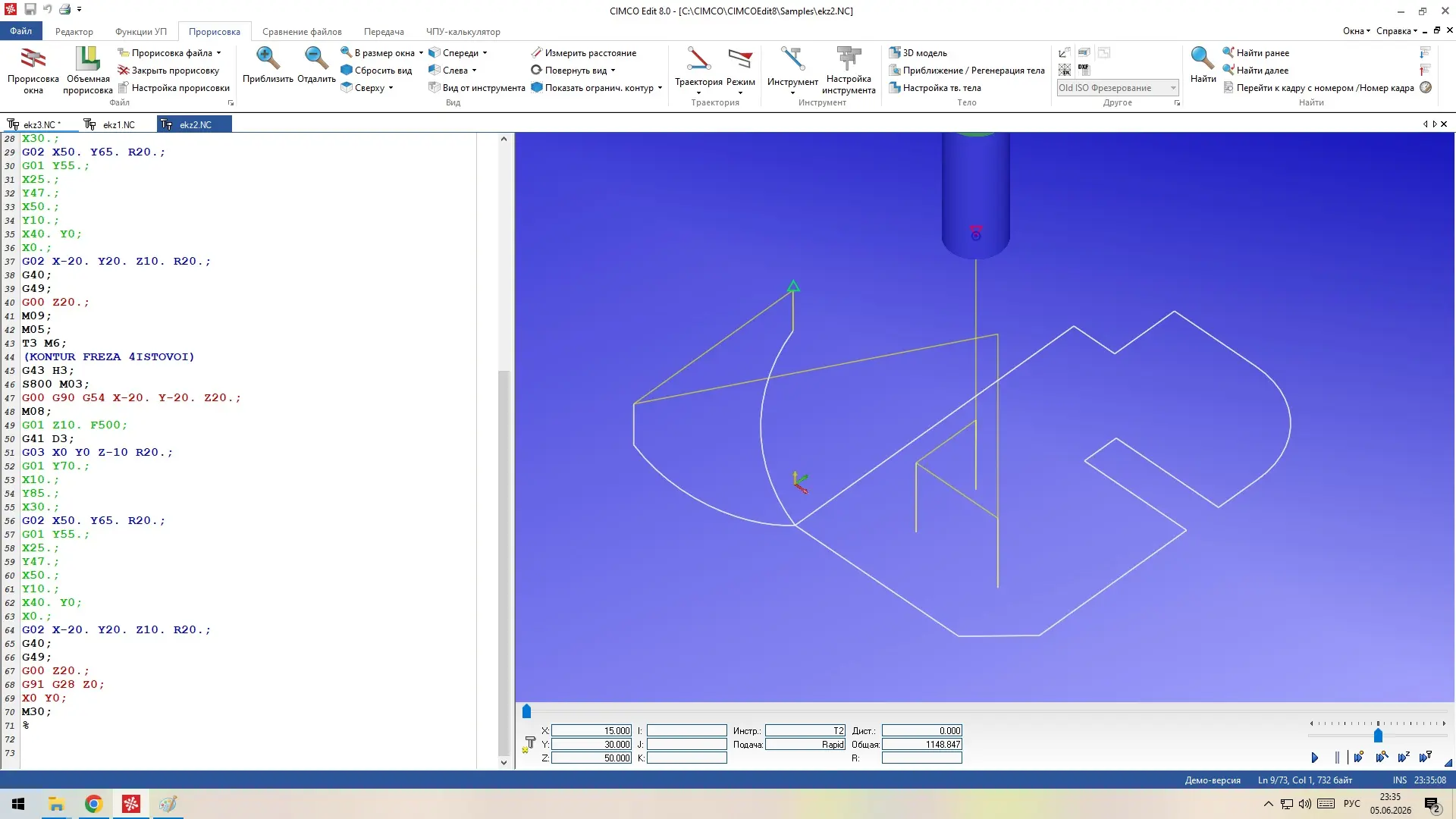Open the Файл menu tab
Image resolution: width=1456 pixels, height=819 pixels.
click(x=21, y=31)
